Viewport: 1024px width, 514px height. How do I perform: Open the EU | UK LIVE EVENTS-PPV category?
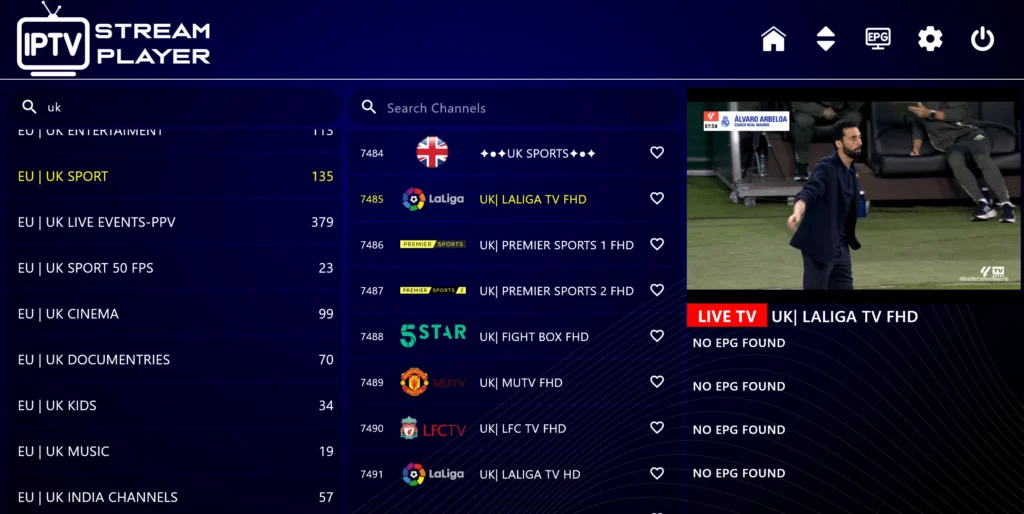click(175, 222)
